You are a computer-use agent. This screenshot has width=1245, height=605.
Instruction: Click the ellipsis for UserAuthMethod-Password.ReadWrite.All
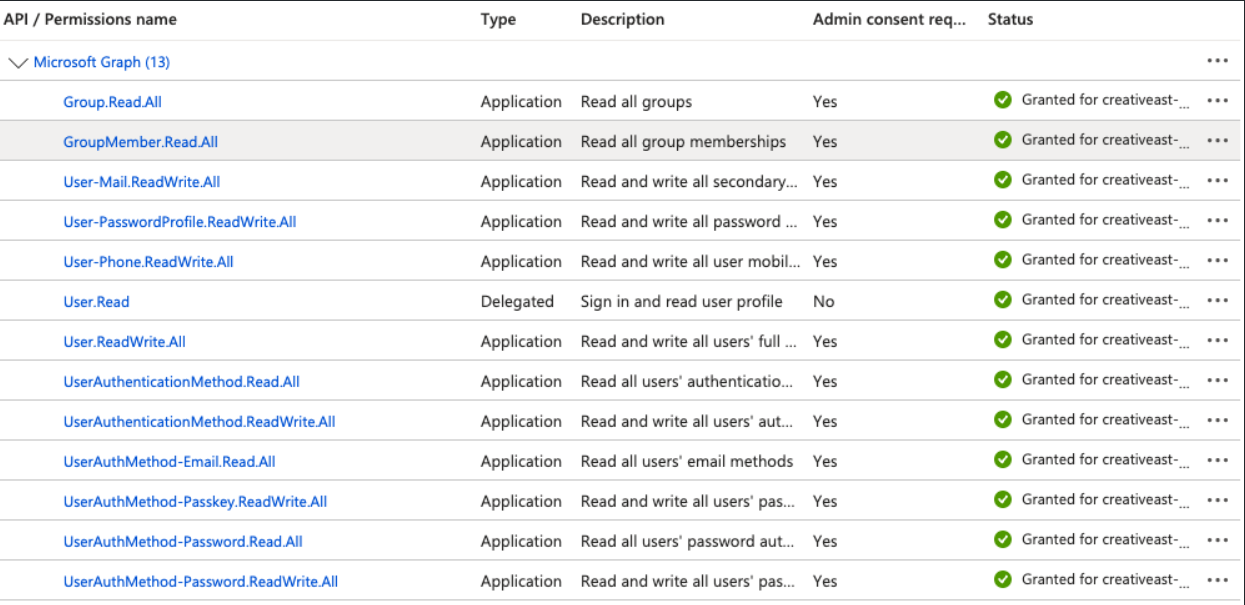click(1216, 581)
